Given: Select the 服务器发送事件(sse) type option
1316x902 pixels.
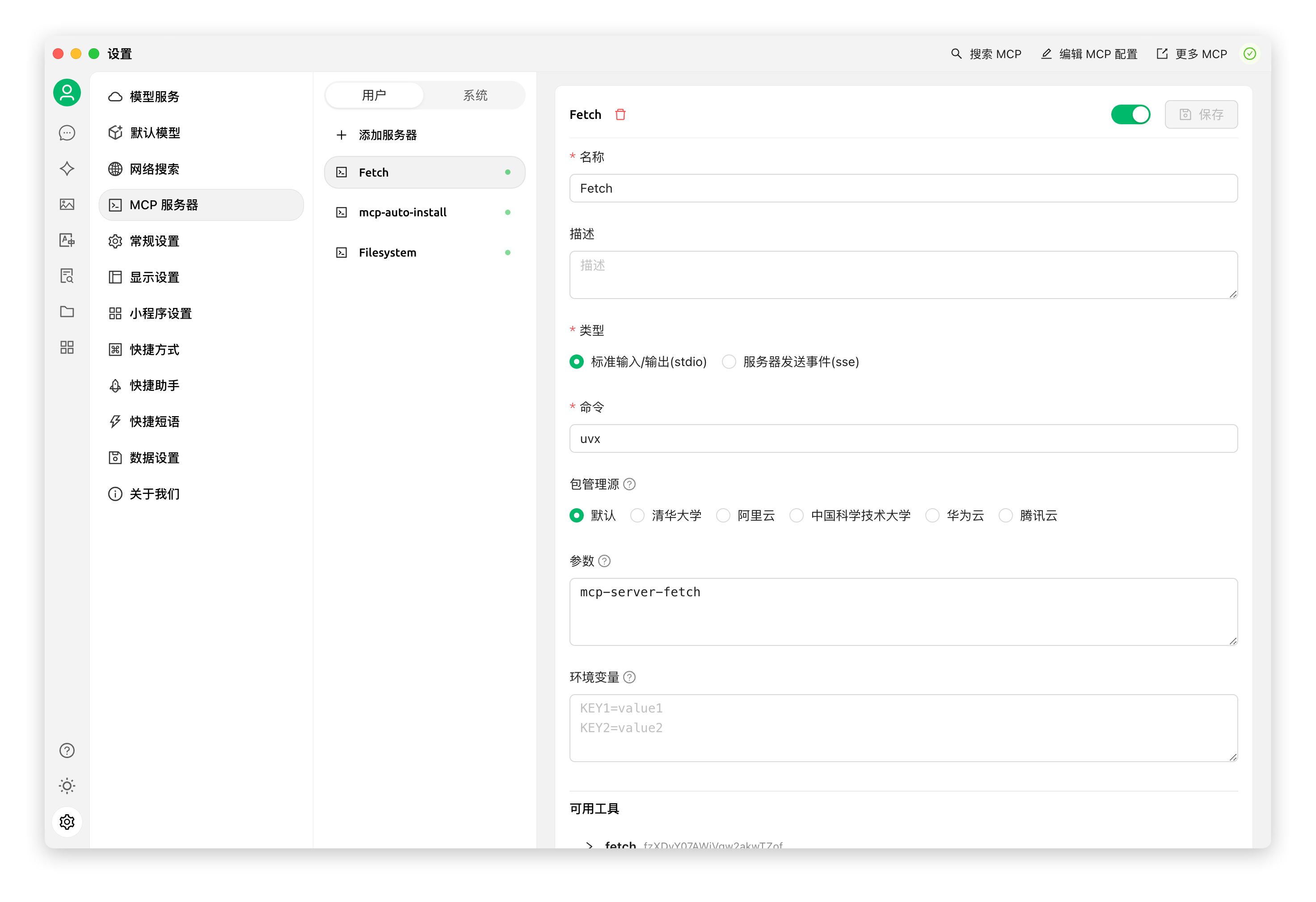Looking at the screenshot, I should point(730,362).
